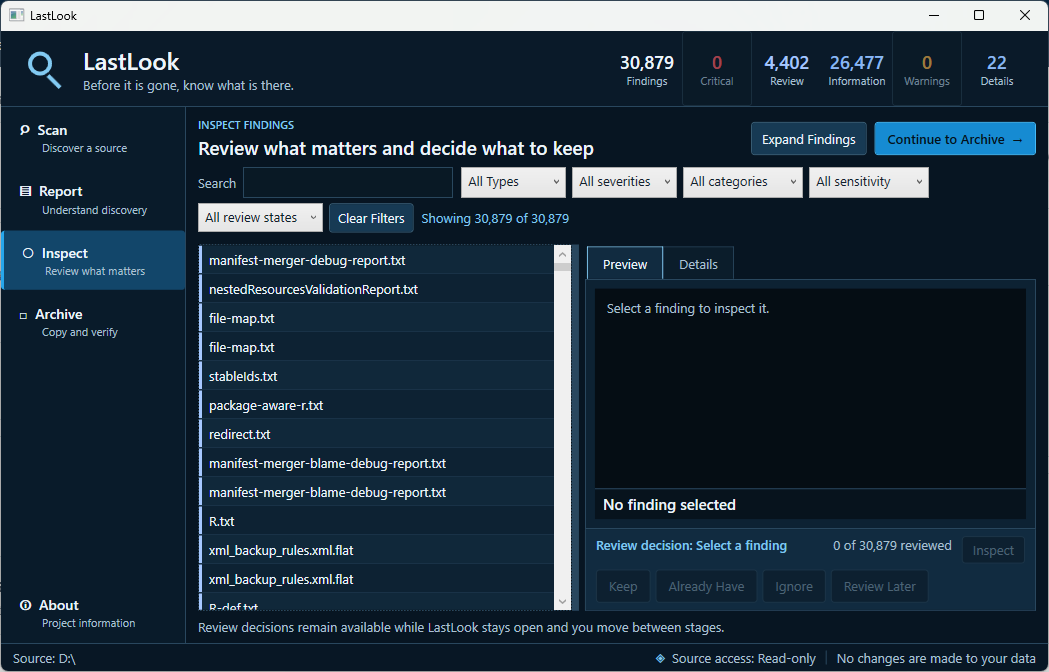Click the LastLook title bar app icon

(17, 15)
